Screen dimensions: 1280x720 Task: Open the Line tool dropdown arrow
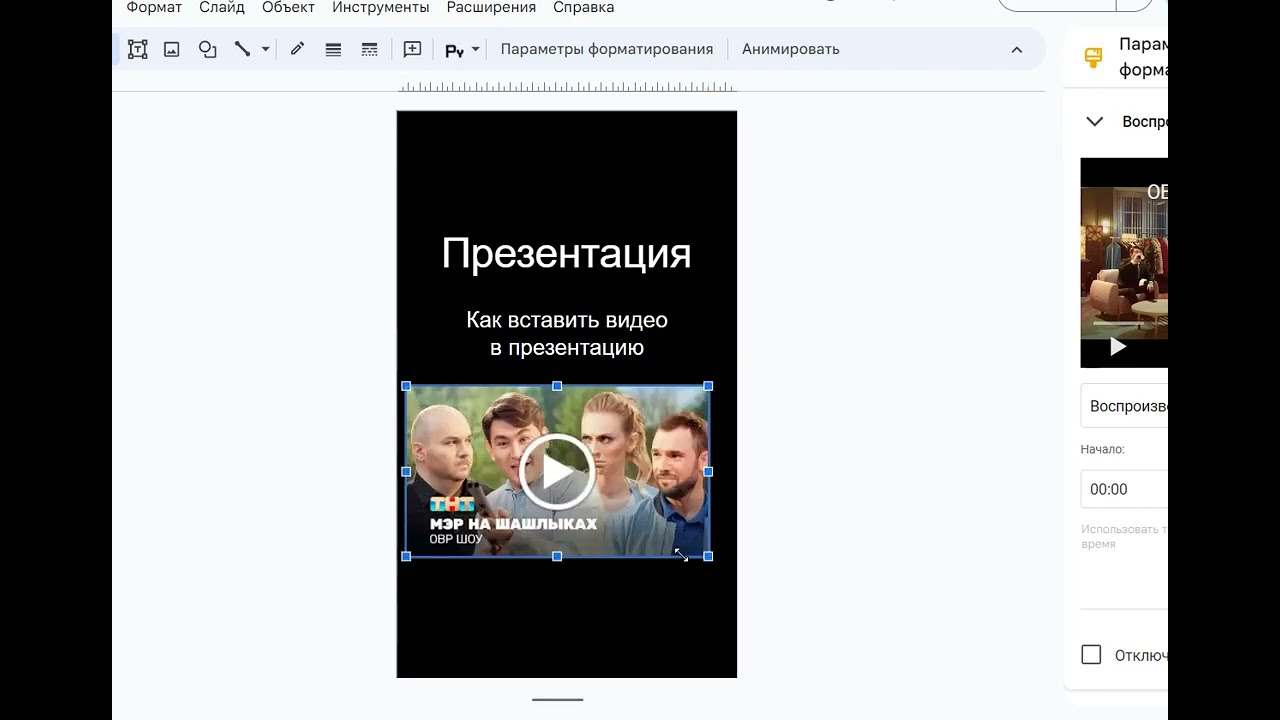pos(265,49)
